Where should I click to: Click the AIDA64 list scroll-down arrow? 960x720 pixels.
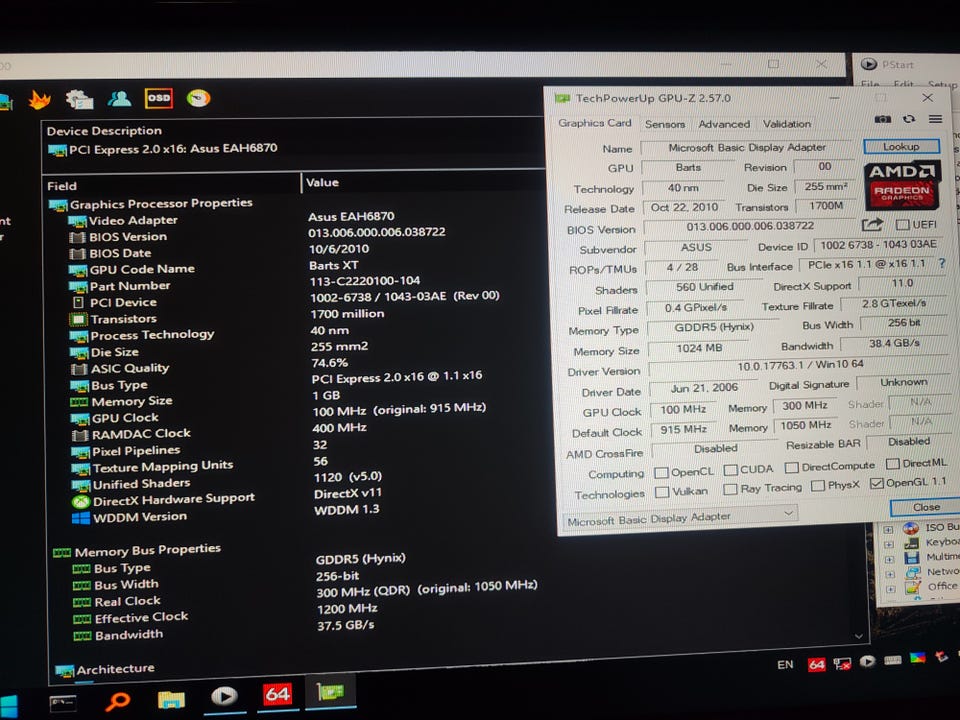[x=859, y=636]
